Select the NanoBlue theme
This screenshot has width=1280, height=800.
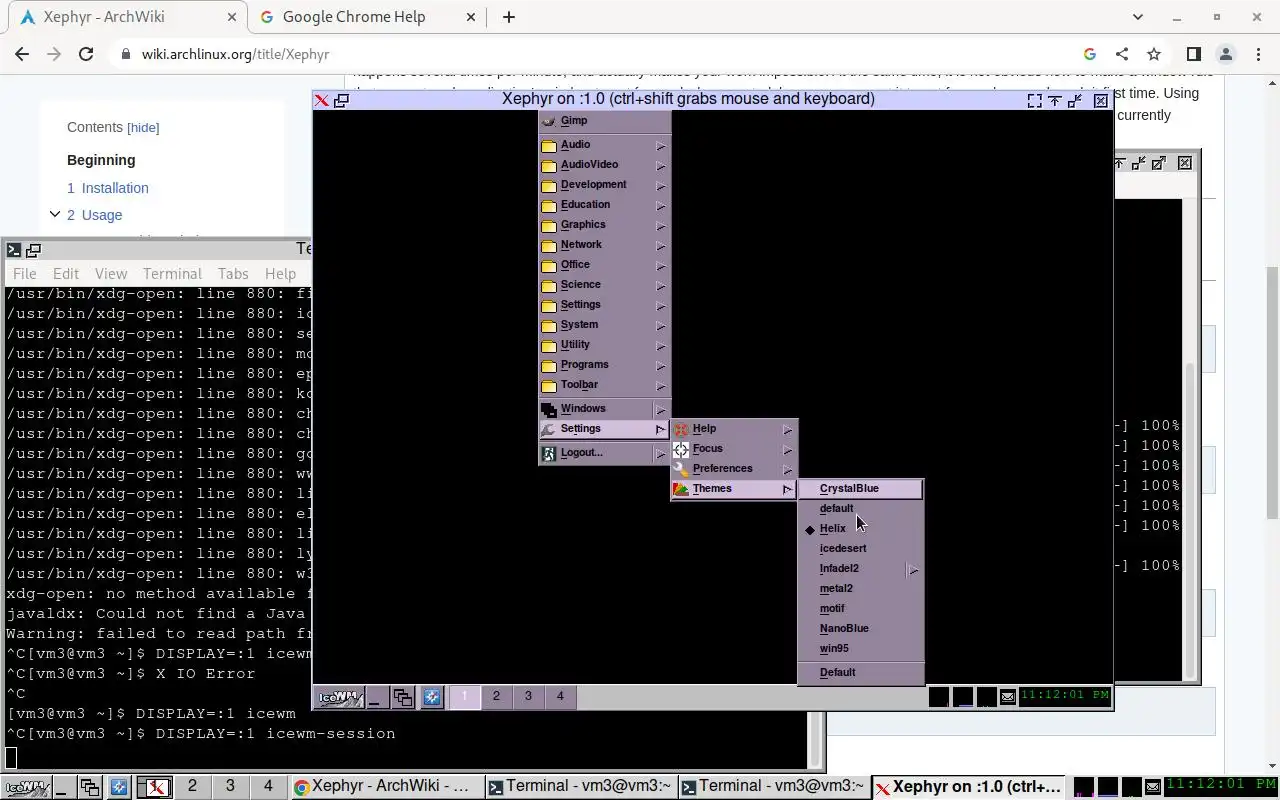[x=861, y=628]
